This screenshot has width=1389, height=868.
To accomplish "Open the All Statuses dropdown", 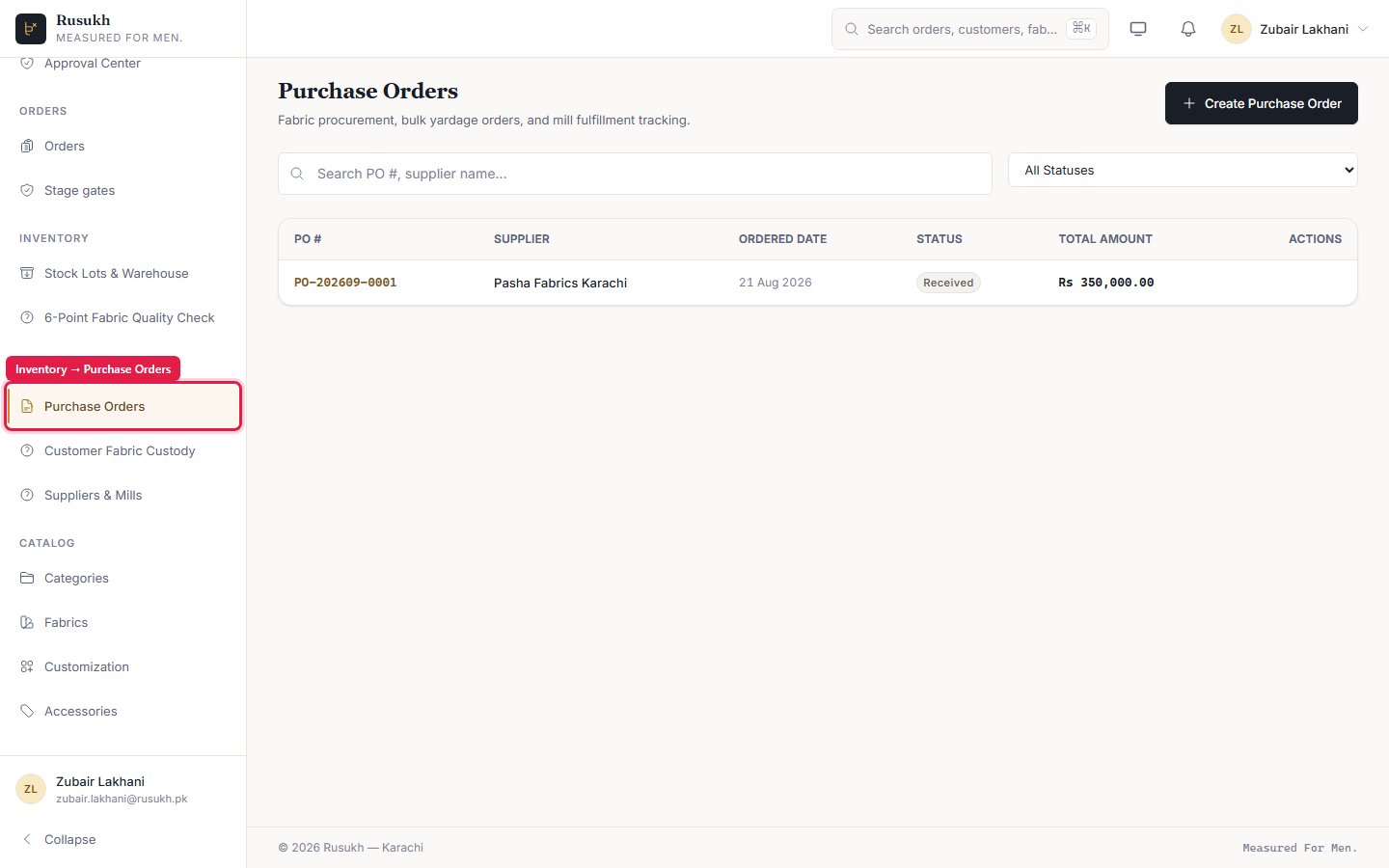I will [1183, 170].
